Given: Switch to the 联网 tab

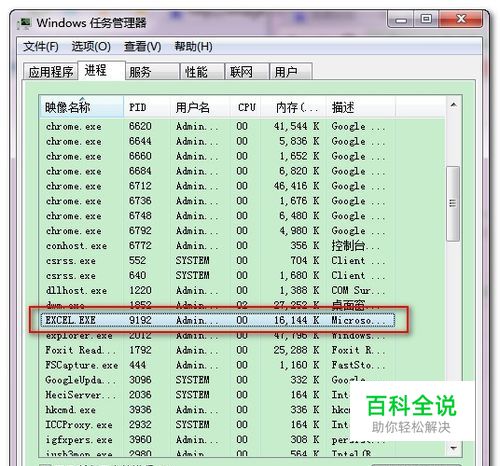Looking at the screenshot, I should click(247, 71).
